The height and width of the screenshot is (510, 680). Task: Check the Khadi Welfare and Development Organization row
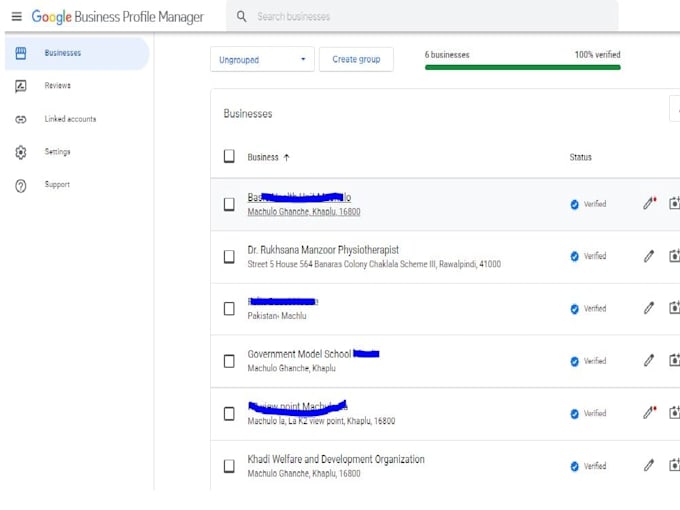coord(229,465)
